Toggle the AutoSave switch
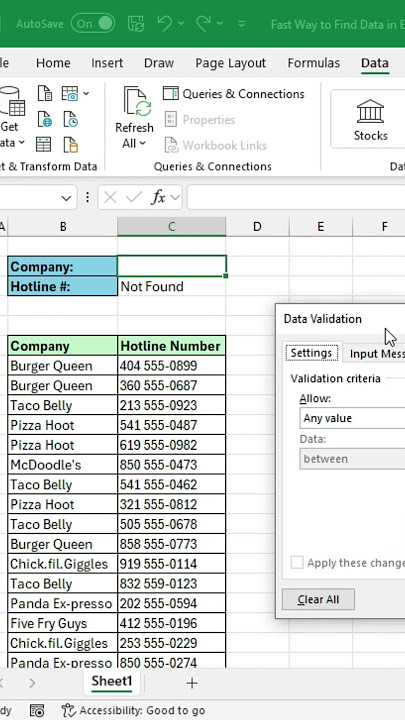 pos(93,23)
